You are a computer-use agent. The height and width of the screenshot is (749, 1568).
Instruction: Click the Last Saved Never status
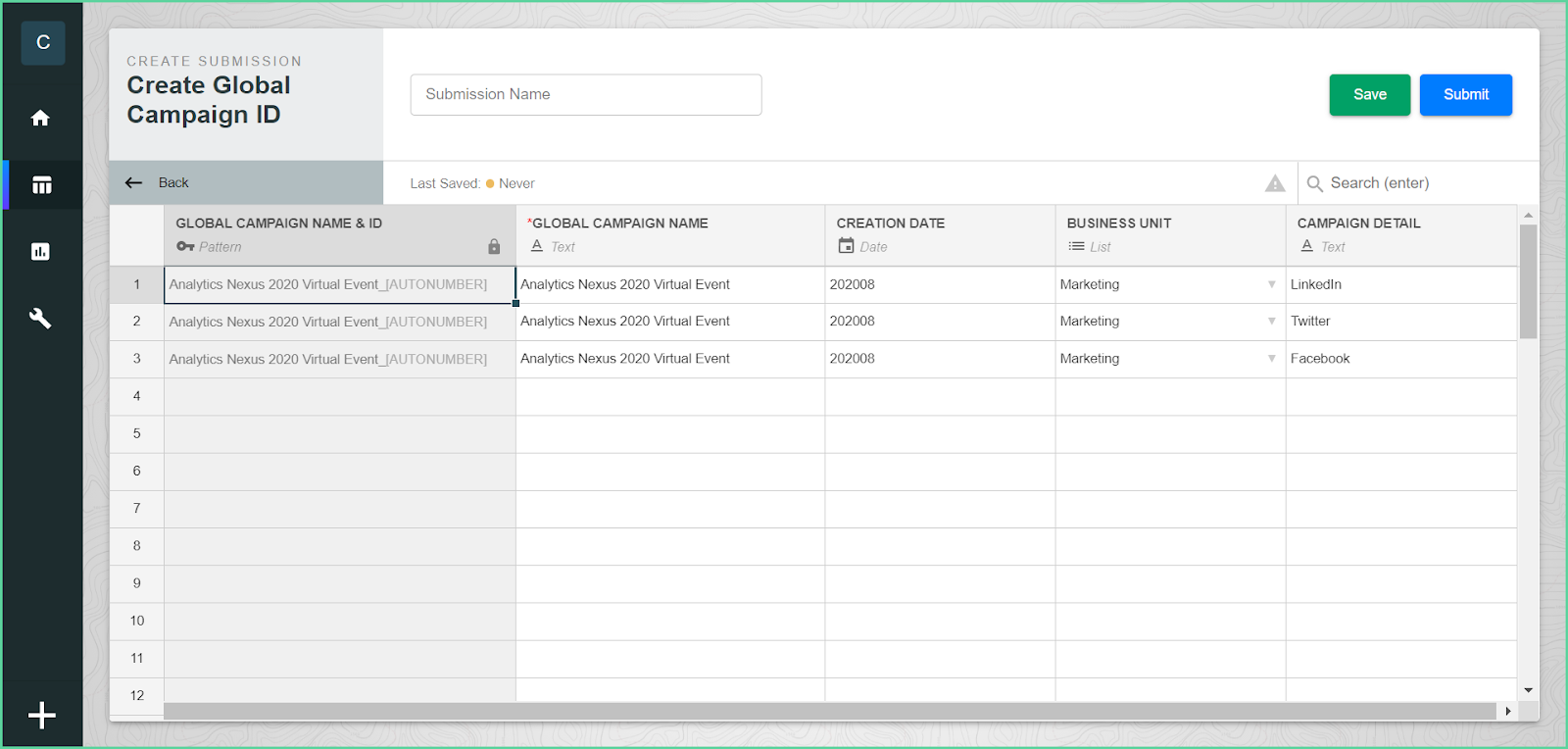(x=472, y=183)
